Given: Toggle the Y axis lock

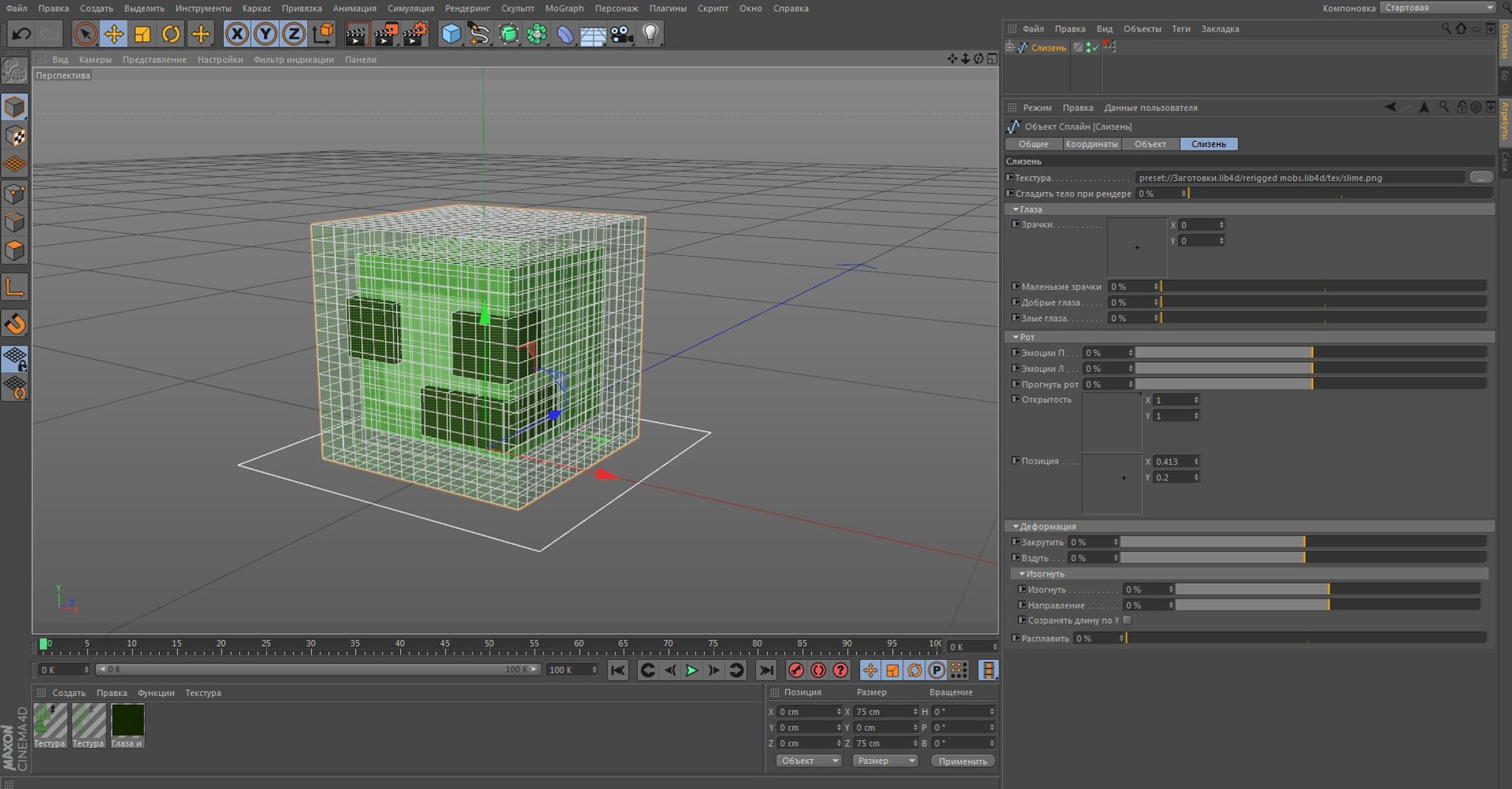Looking at the screenshot, I should point(265,34).
